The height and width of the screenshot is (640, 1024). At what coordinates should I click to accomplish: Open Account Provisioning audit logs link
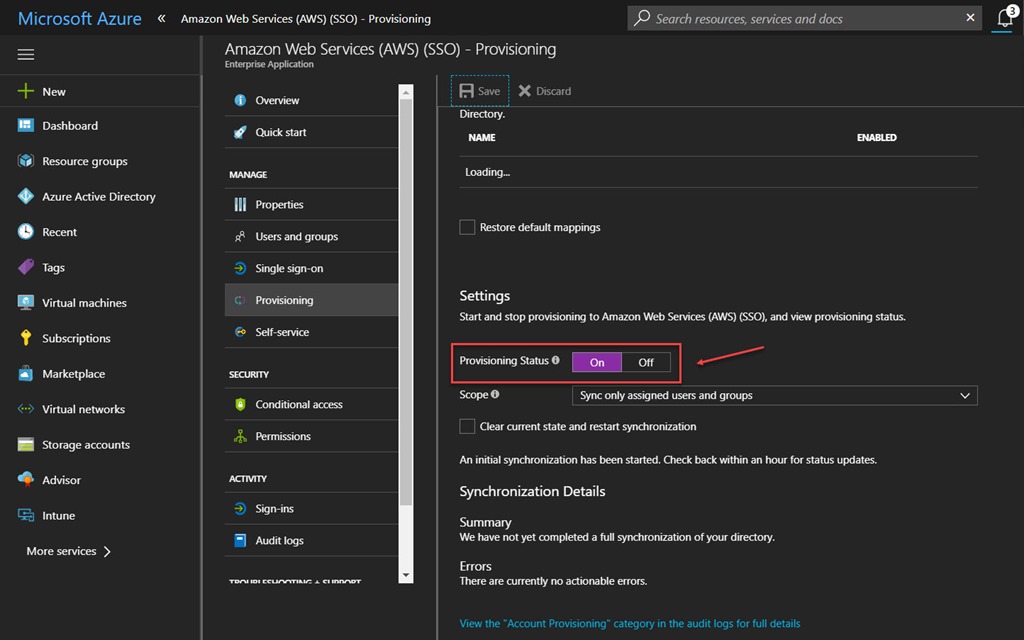point(630,624)
